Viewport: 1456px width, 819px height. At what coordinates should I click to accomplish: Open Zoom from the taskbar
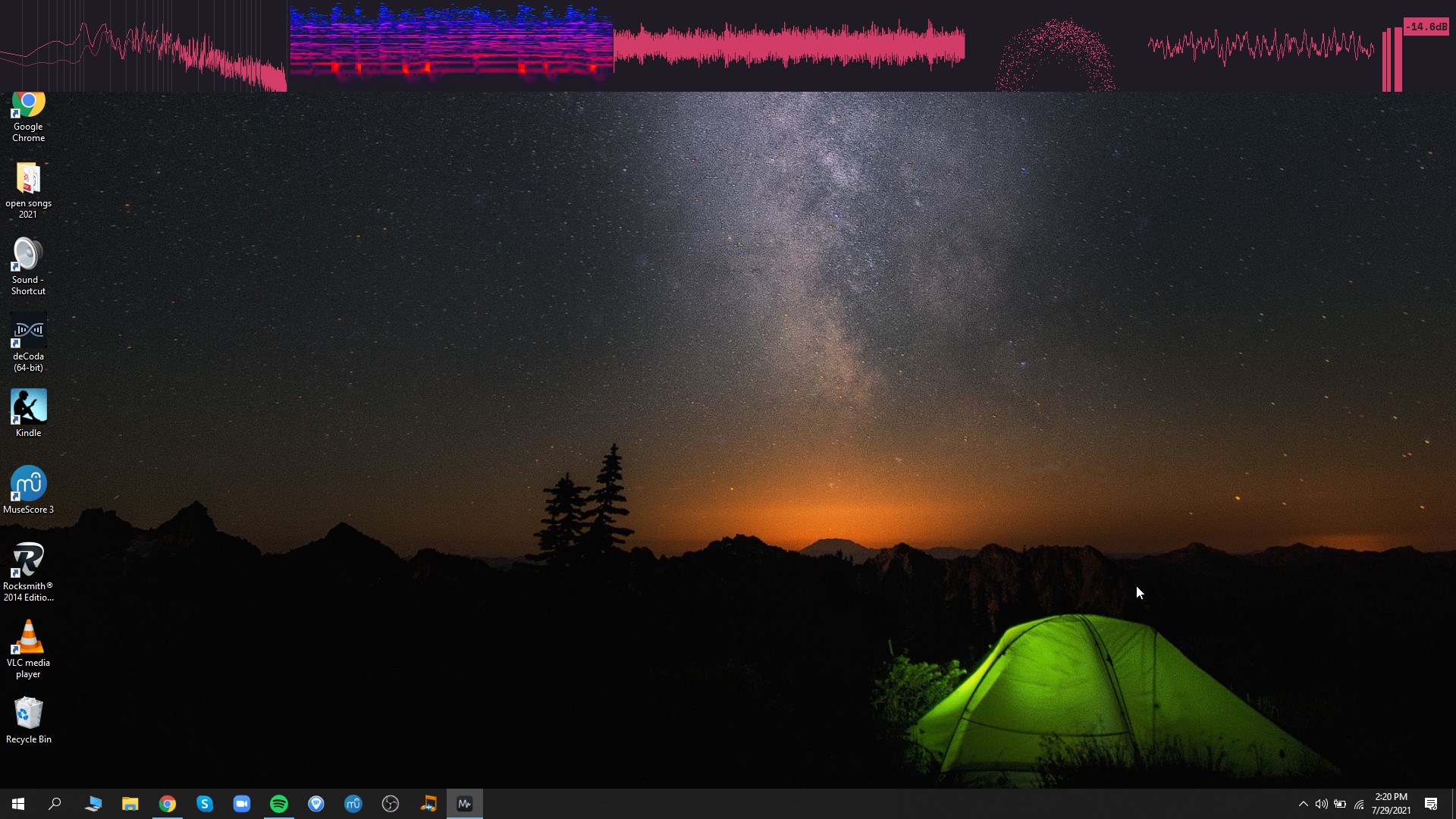(x=241, y=804)
